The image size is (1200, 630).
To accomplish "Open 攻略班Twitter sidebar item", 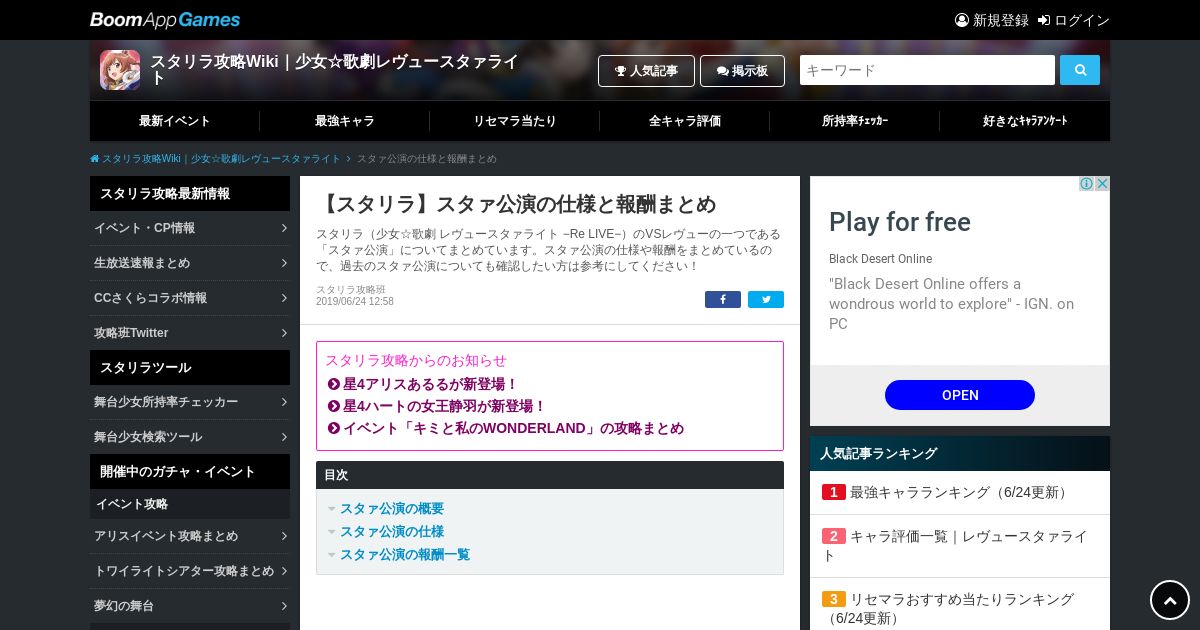I will click(190, 333).
